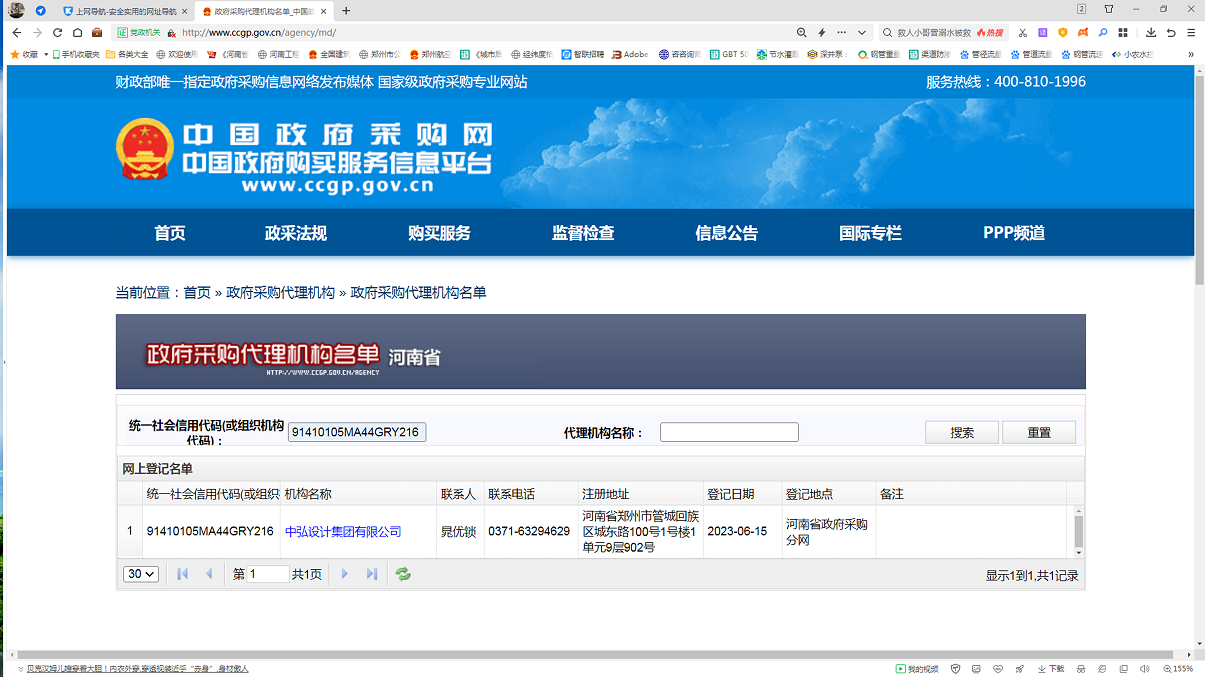Click the security shield icon in the toolbar

point(1064,32)
